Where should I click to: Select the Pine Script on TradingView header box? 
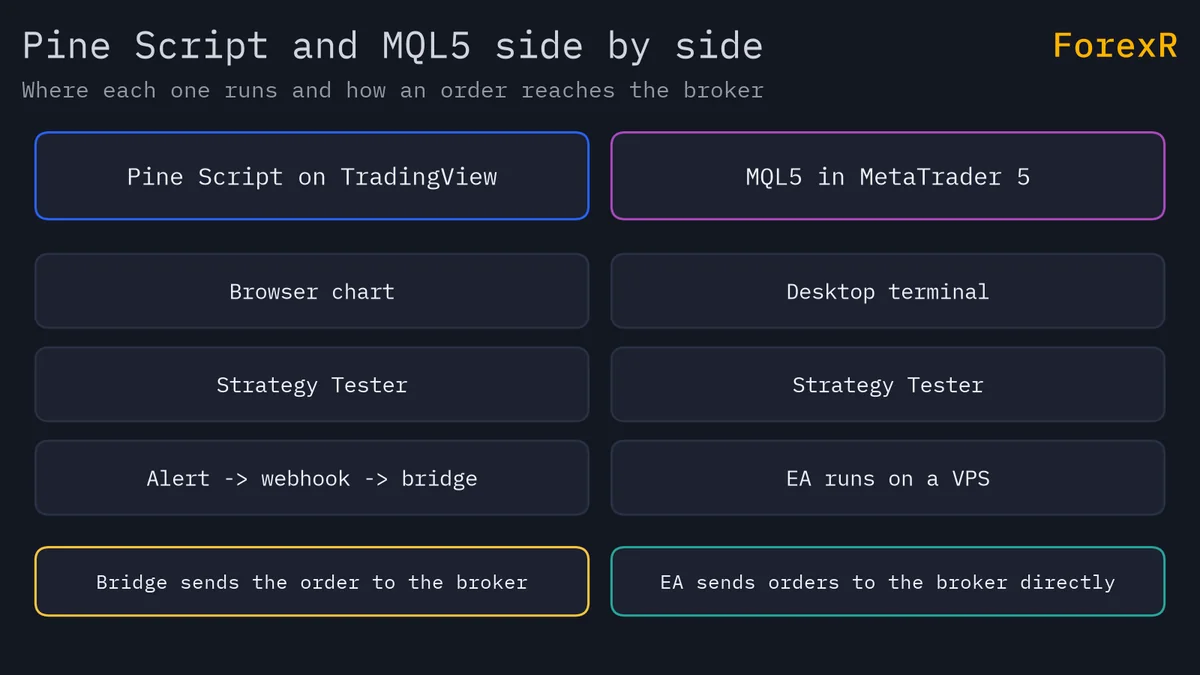(x=312, y=176)
